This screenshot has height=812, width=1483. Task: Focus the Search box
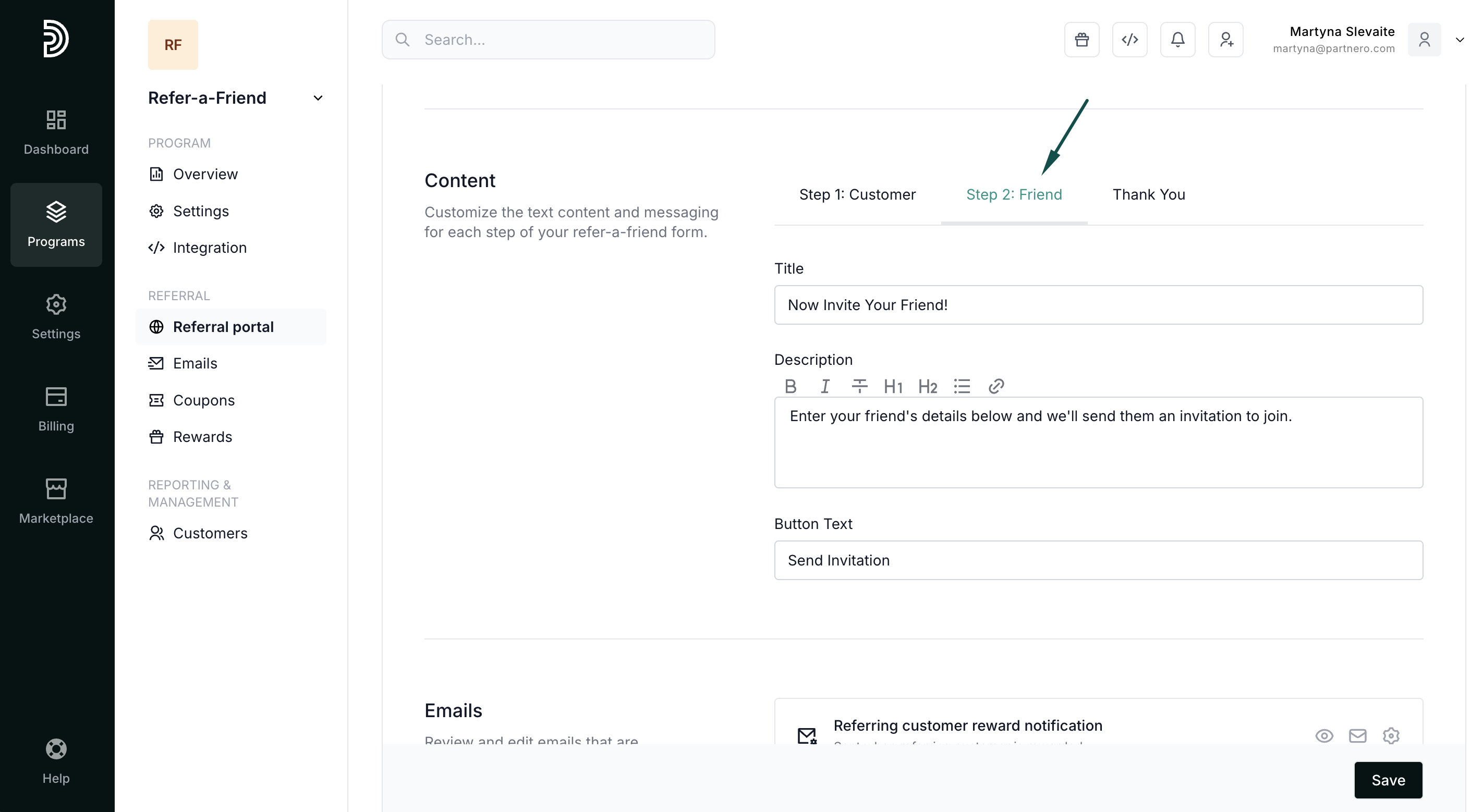[548, 40]
